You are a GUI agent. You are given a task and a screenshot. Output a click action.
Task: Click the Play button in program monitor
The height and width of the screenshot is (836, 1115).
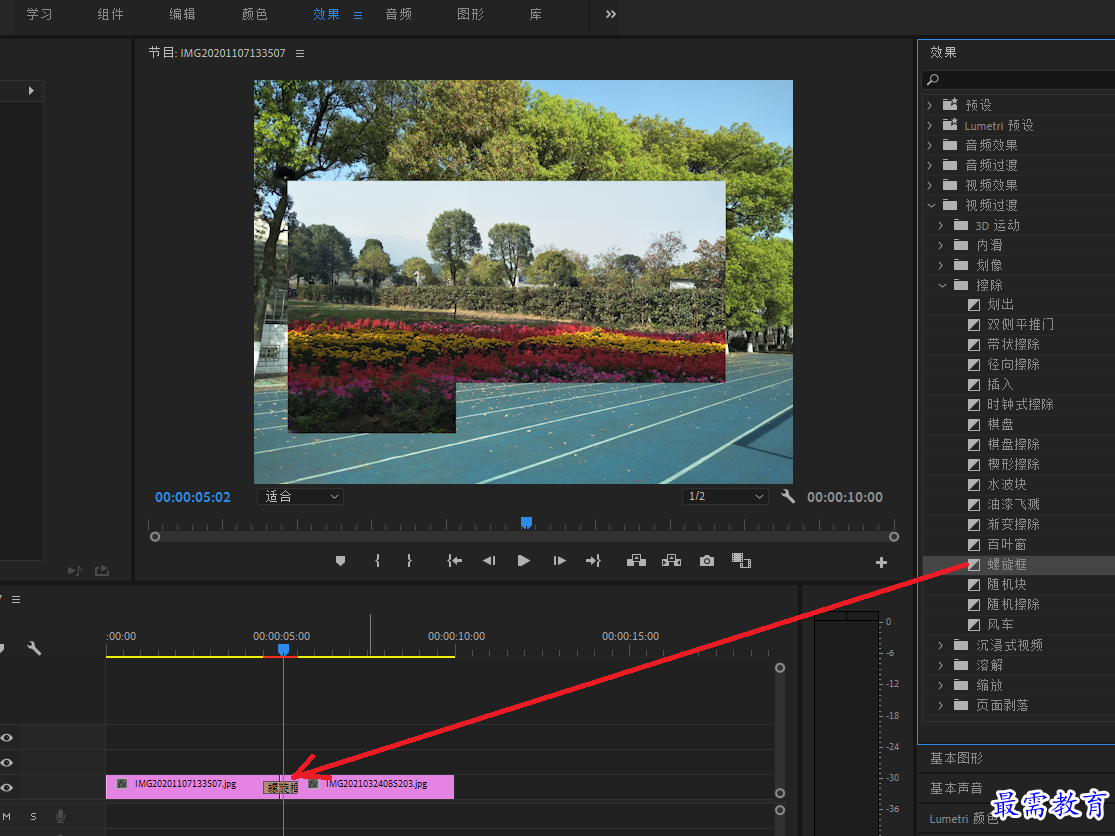pos(523,561)
